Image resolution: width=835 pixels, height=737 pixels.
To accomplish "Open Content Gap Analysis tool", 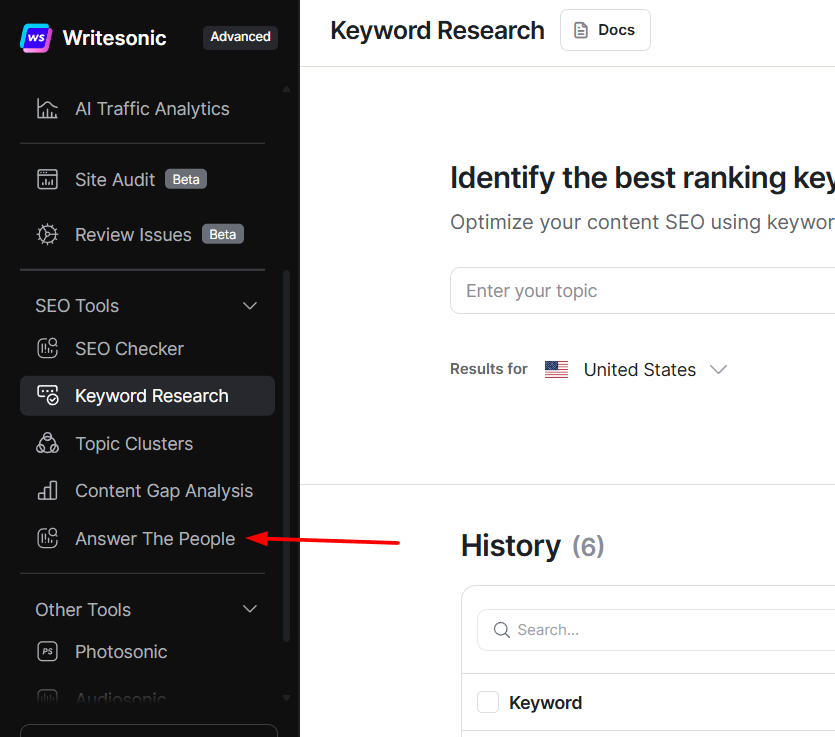I will point(148,490).
